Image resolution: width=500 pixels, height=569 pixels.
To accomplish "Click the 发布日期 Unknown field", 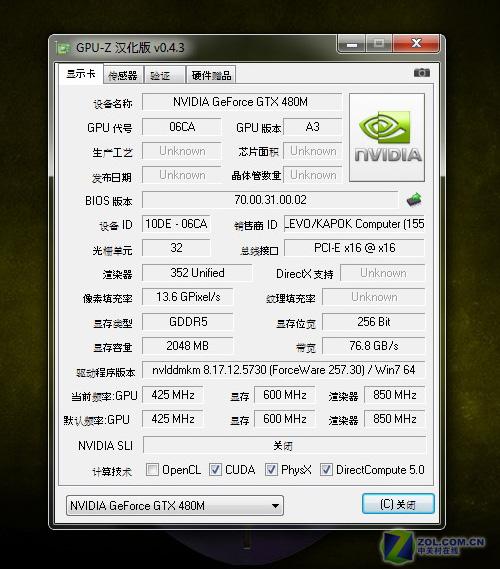I will point(181,175).
